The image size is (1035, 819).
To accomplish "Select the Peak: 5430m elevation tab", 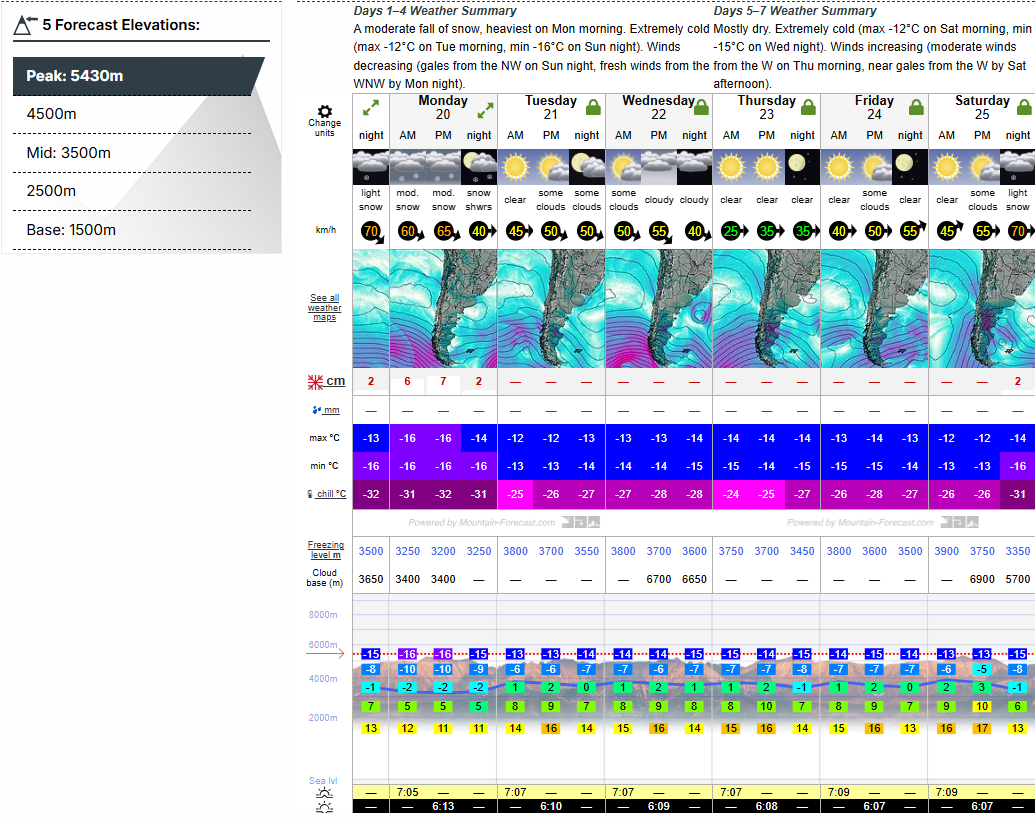I will (x=139, y=76).
